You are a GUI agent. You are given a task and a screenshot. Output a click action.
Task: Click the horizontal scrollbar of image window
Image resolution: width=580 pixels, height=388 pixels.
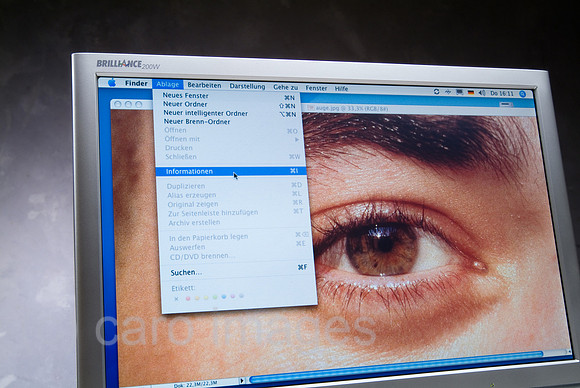click(396, 367)
